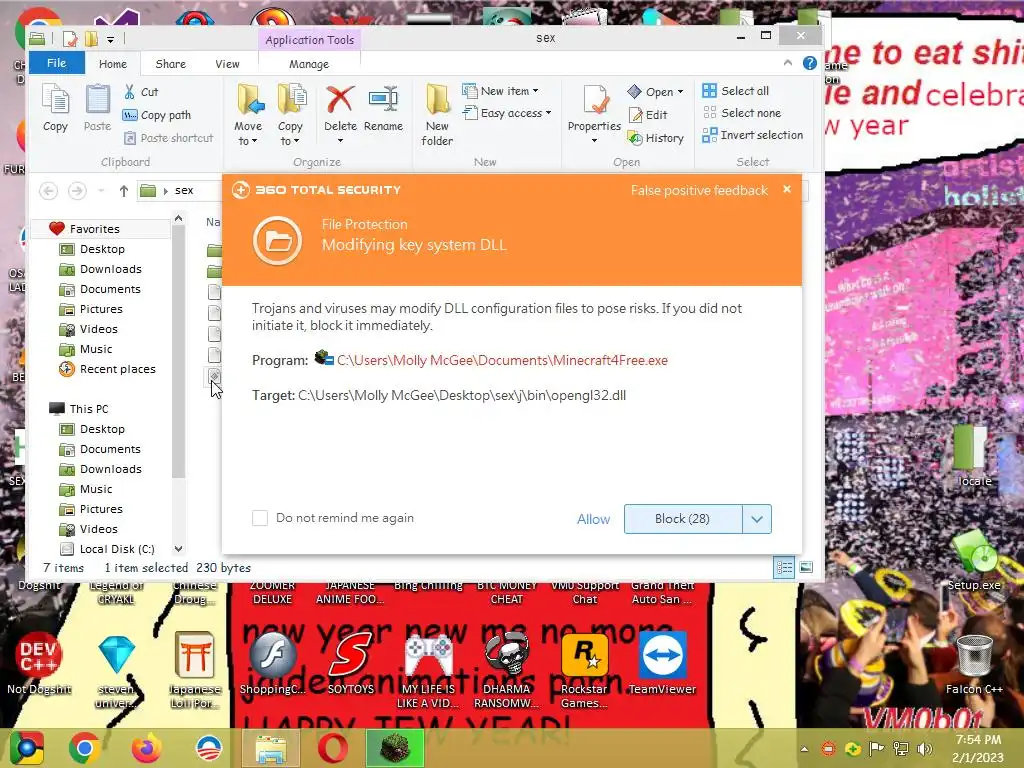This screenshot has width=1024, height=768.
Task: Select Copy path in the ribbon
Action: [157, 115]
